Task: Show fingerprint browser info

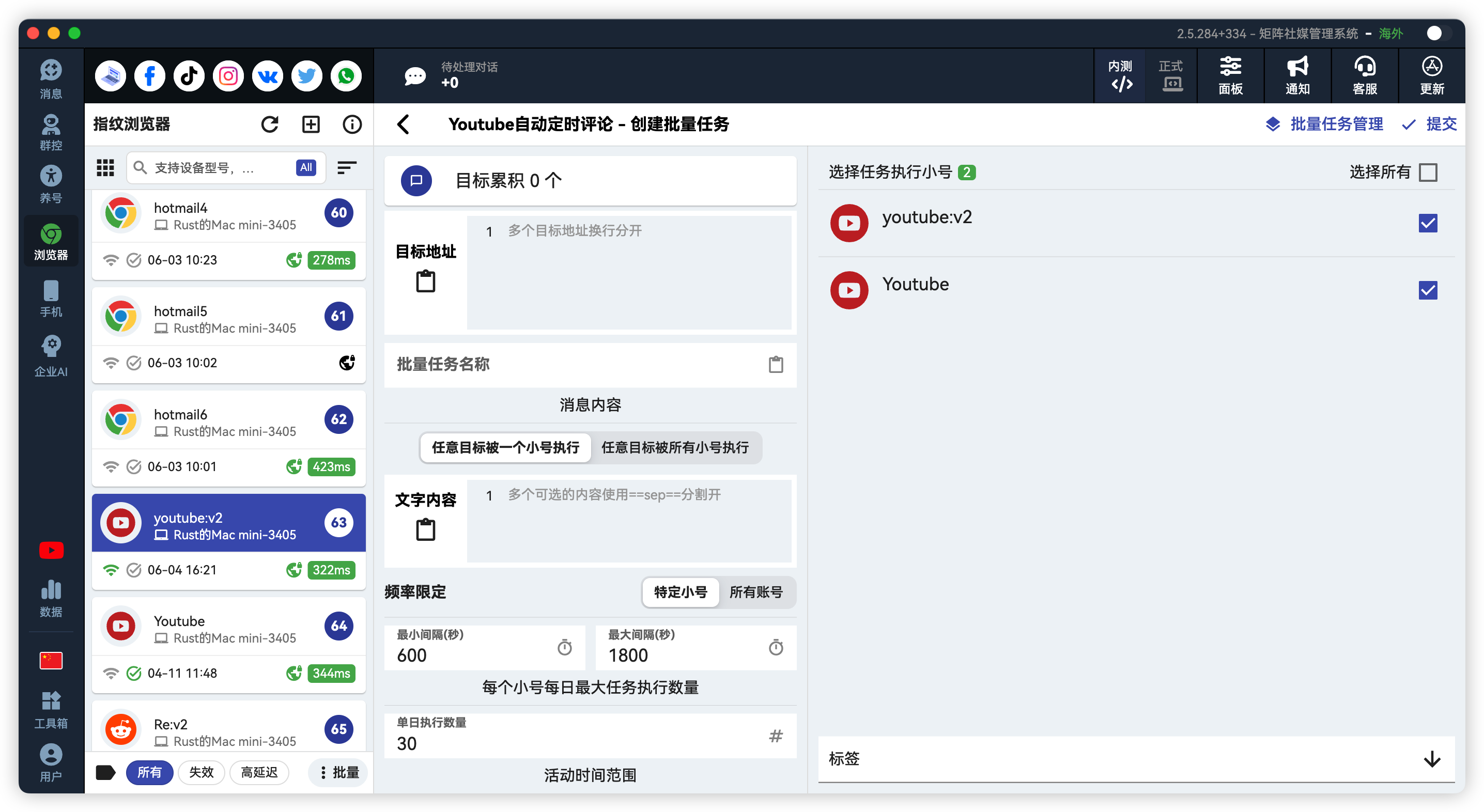Action: coord(352,124)
